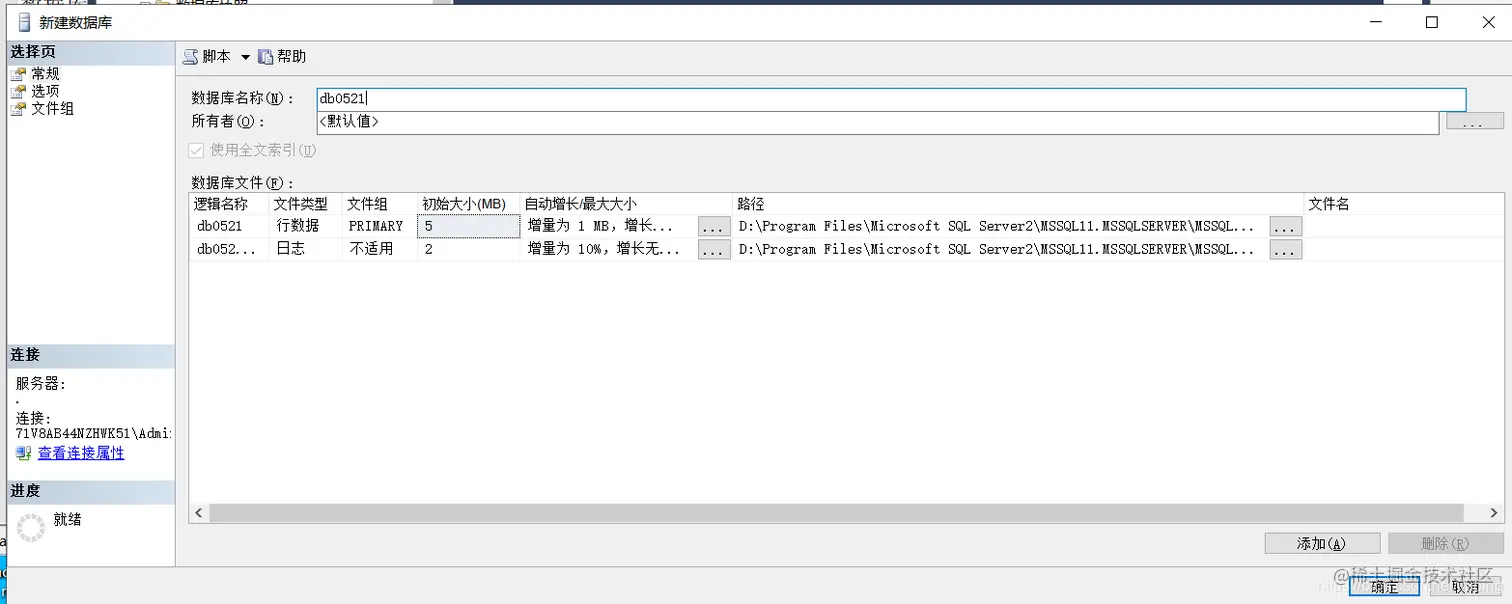Select the 行数据 file type cell
Image resolution: width=1512 pixels, height=604 pixels.
pyautogui.click(x=306, y=226)
